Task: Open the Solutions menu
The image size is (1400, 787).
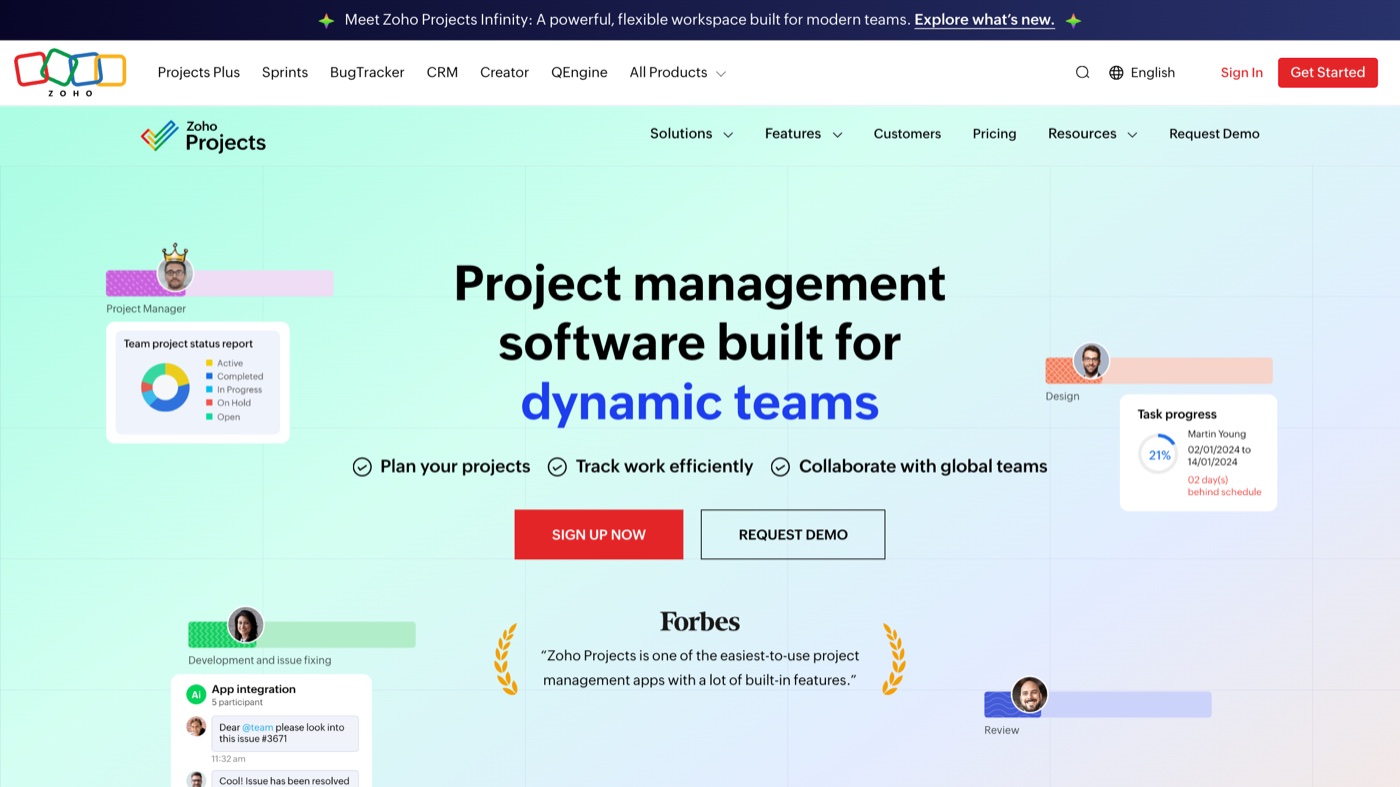Action: 691,134
